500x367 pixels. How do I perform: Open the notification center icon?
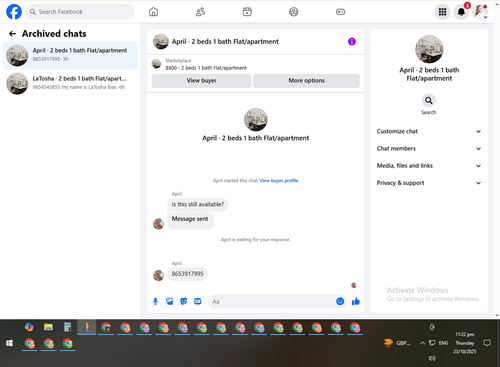[x=487, y=343]
